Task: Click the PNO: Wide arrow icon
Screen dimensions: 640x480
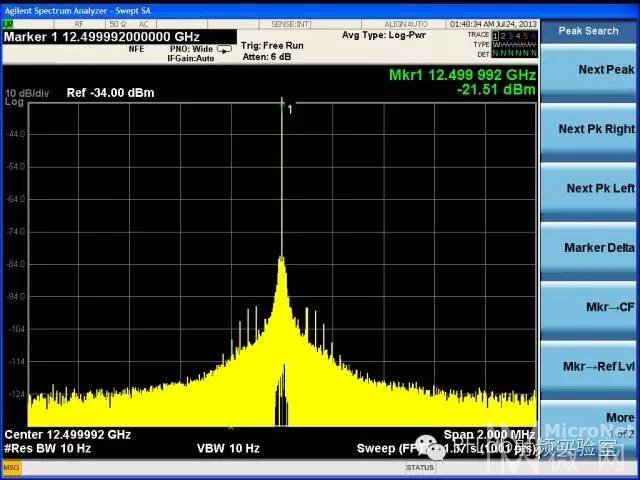Action: [224, 49]
